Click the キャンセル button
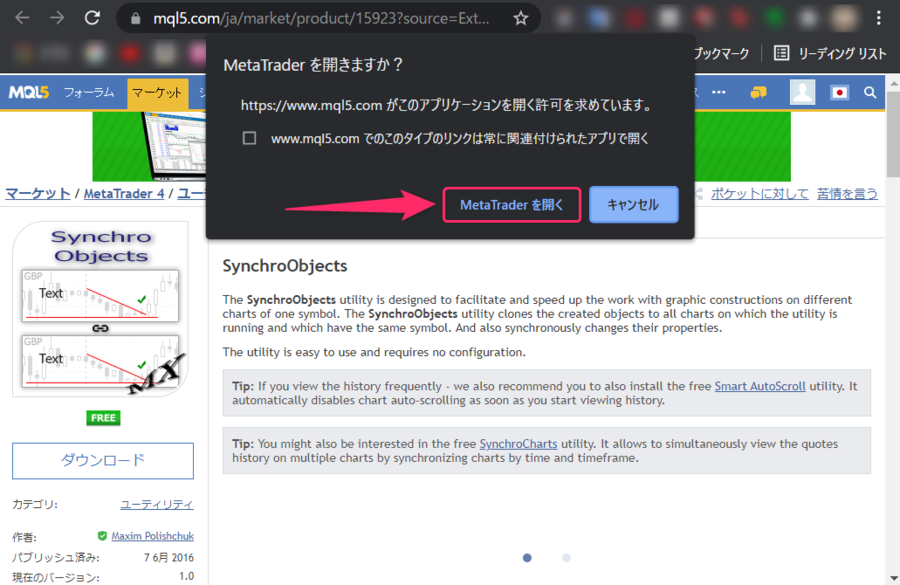The width and height of the screenshot is (900, 585). pyautogui.click(x=633, y=204)
